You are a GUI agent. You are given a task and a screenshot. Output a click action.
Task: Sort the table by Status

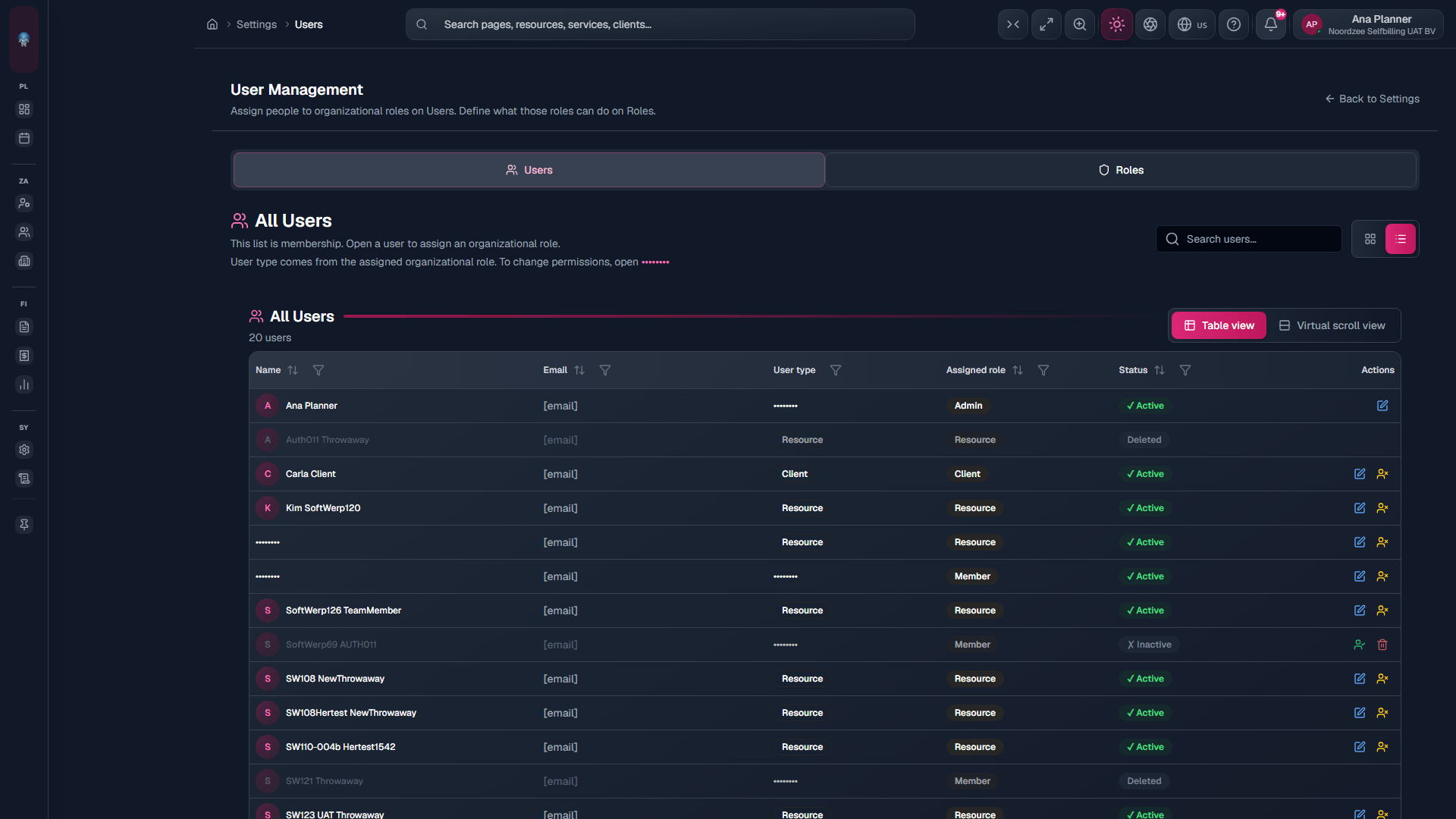tap(1159, 370)
